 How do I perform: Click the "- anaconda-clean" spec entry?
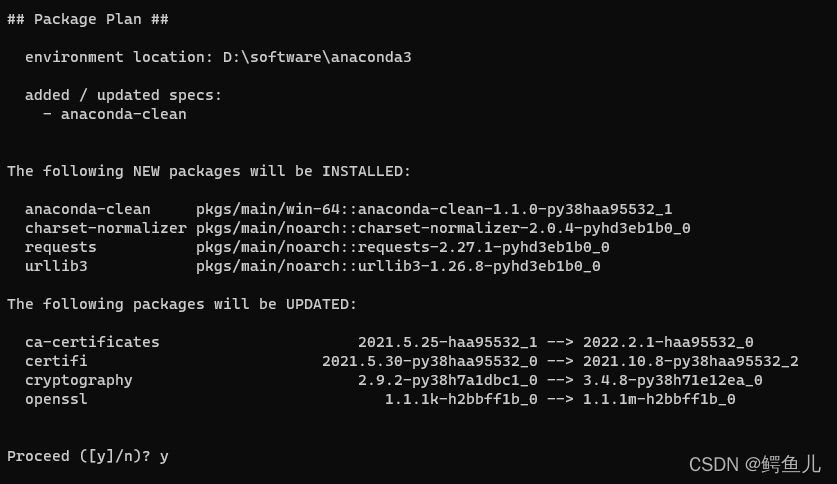pyautogui.click(x=114, y=114)
